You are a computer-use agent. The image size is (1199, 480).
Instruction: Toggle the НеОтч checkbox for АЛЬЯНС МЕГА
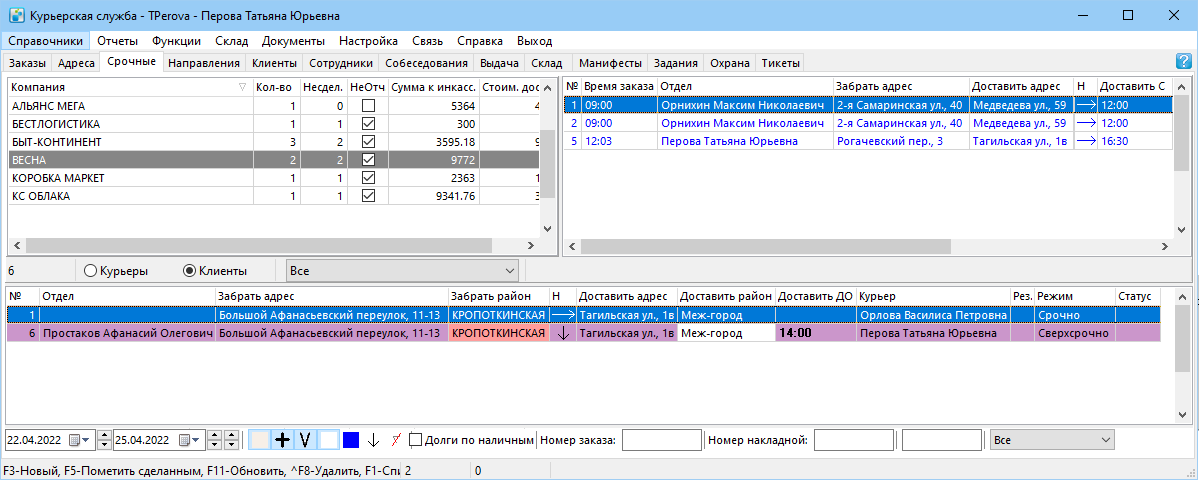(369, 105)
